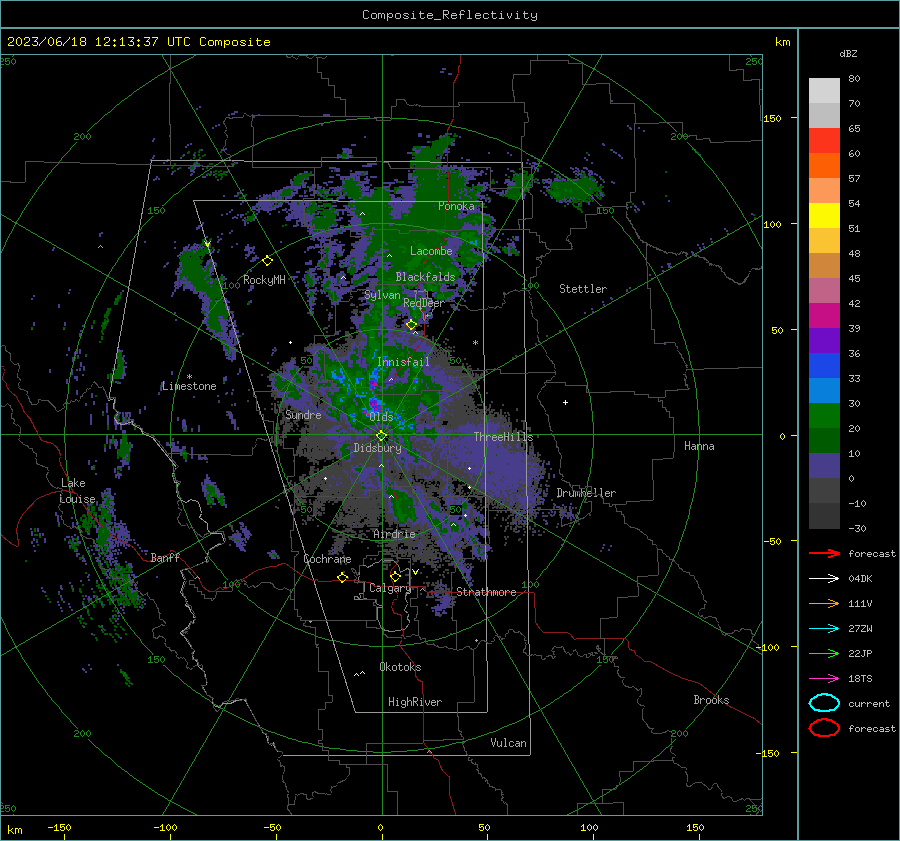The height and width of the screenshot is (841, 900).
Task: Click the yellow diamond marker near RedDeer
Action: pyautogui.click(x=412, y=325)
